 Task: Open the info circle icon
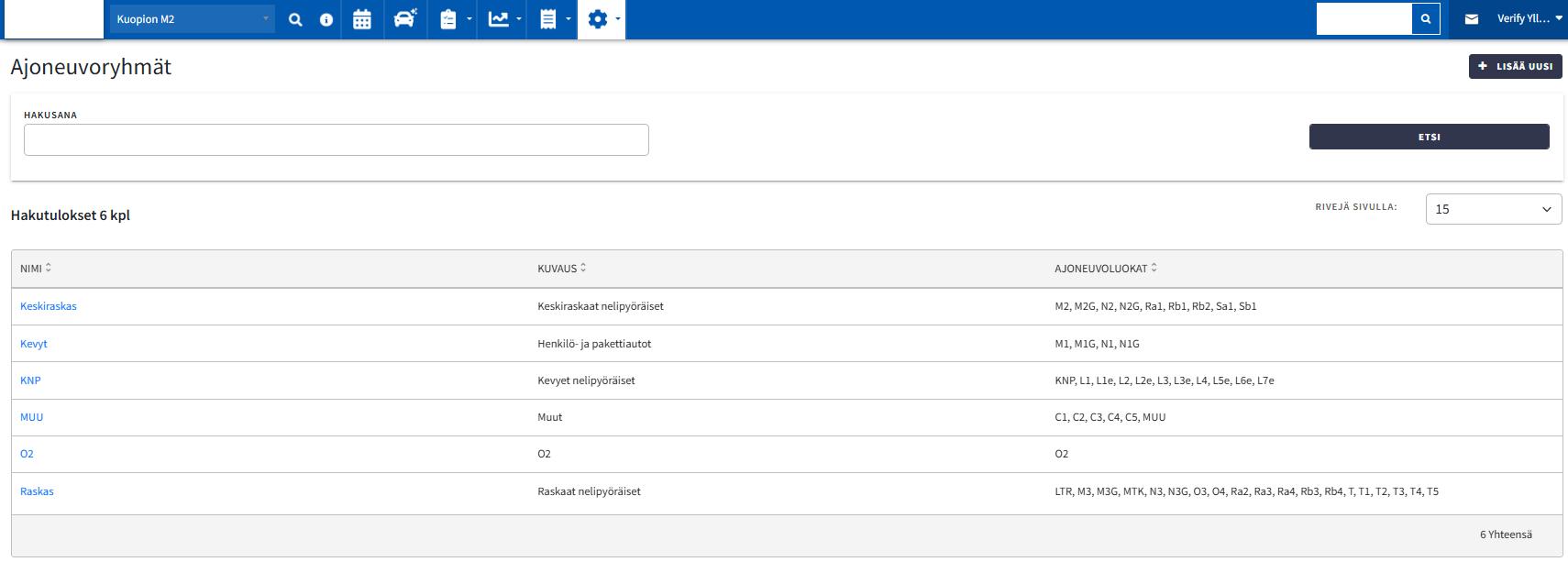(x=326, y=19)
